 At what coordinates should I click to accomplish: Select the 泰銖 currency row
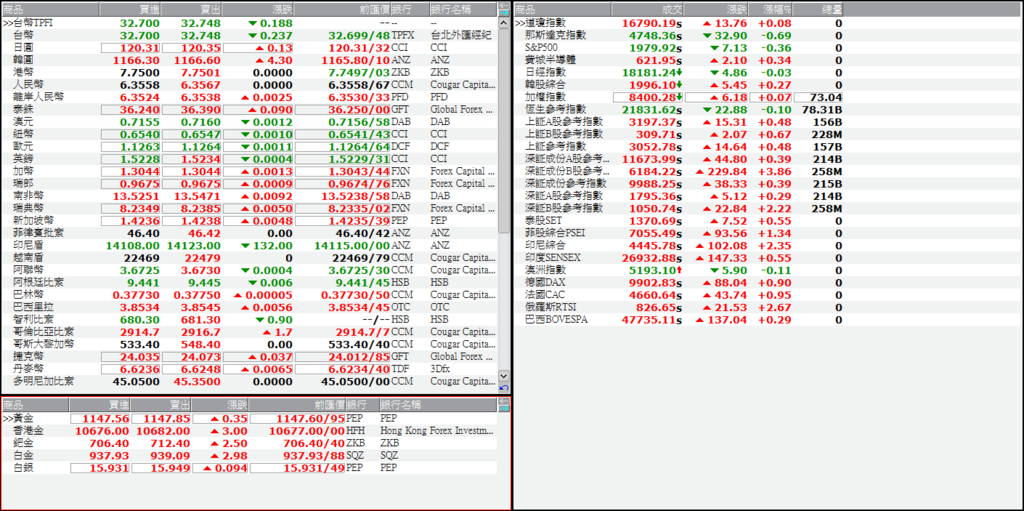[x=249, y=109]
